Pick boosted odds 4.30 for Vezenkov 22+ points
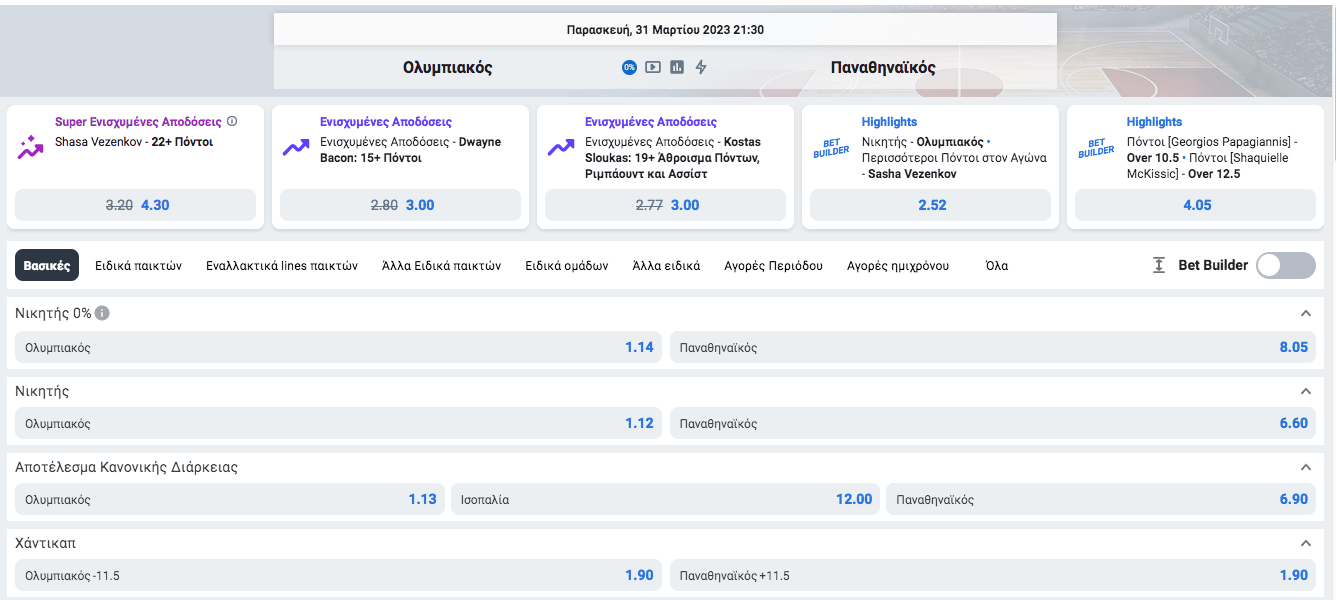Image resolution: width=1336 pixels, height=600 pixels. [x=136, y=205]
